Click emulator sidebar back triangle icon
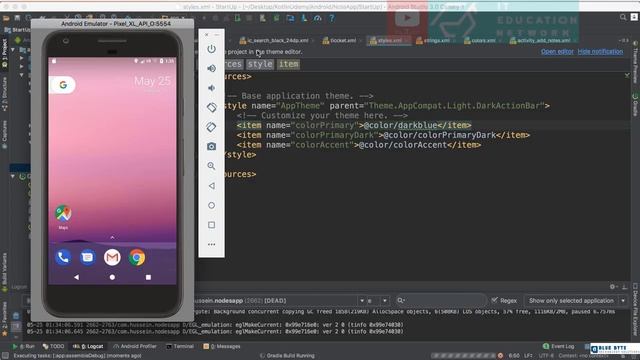This screenshot has width=640, height=360. [211, 186]
